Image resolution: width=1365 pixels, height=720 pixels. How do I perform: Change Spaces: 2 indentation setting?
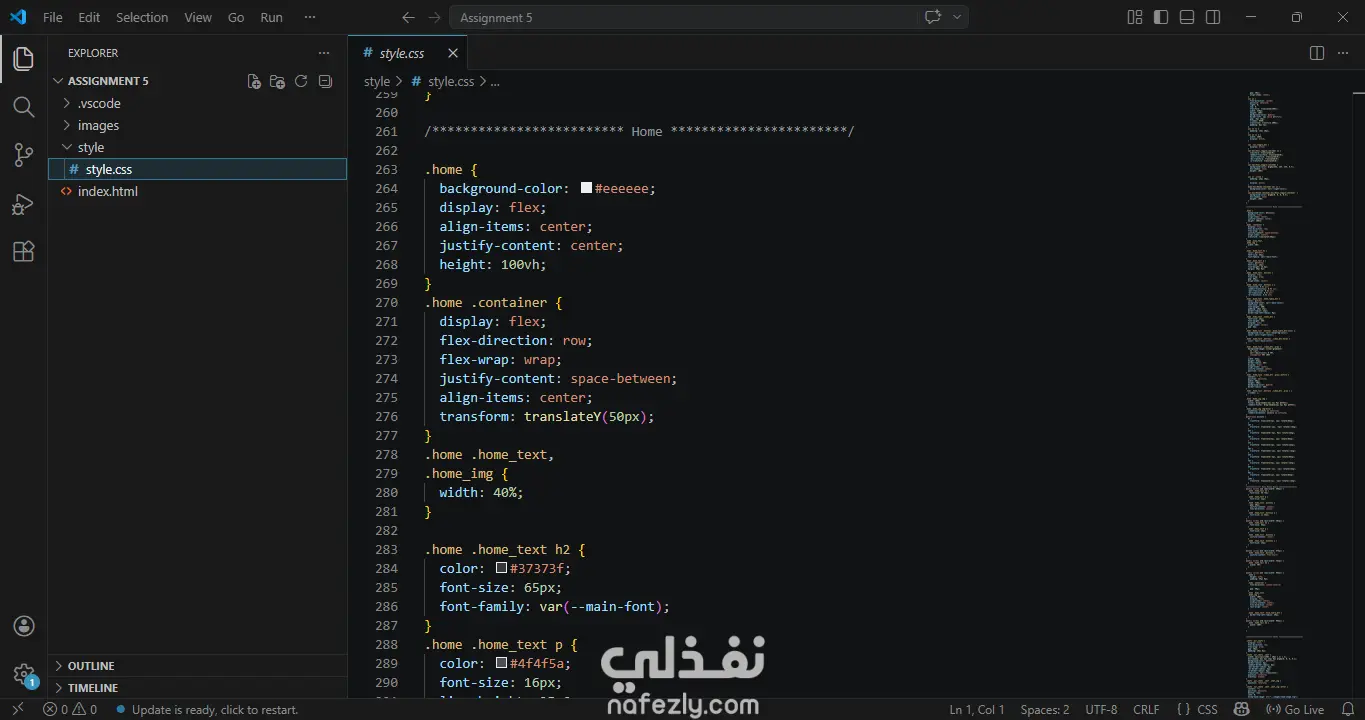click(1045, 709)
